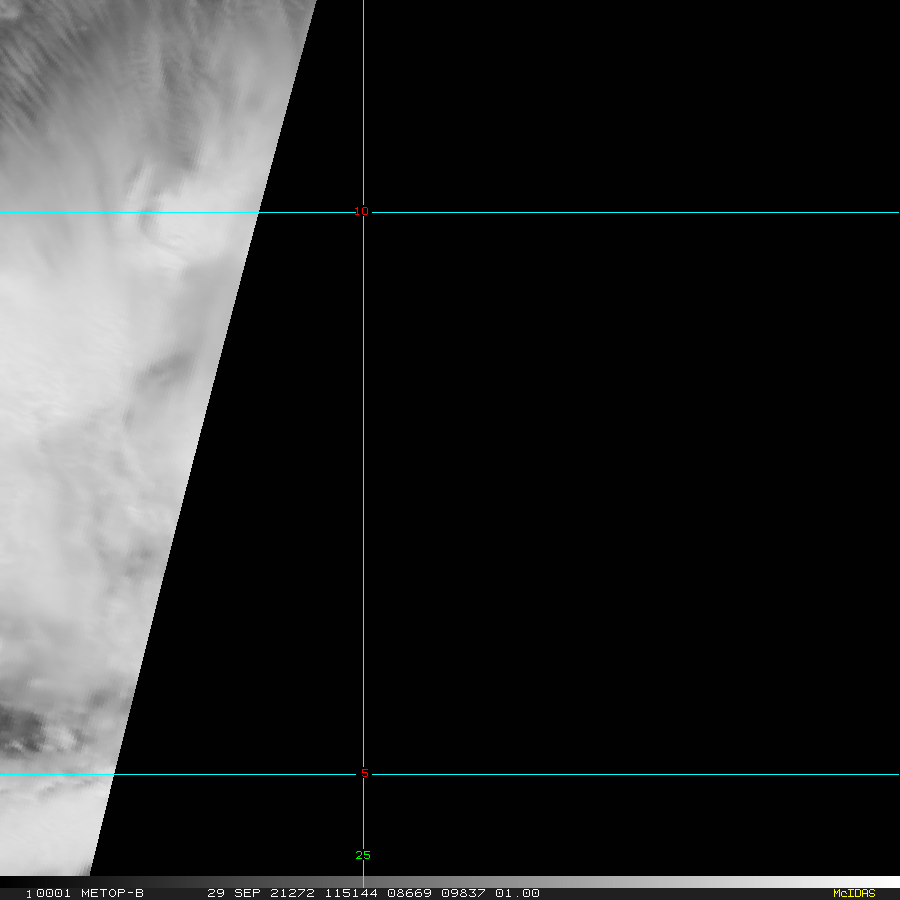Viewport: 900px width, 900px height.
Task: Click the value 09837 in status bar
Action: coord(463,893)
